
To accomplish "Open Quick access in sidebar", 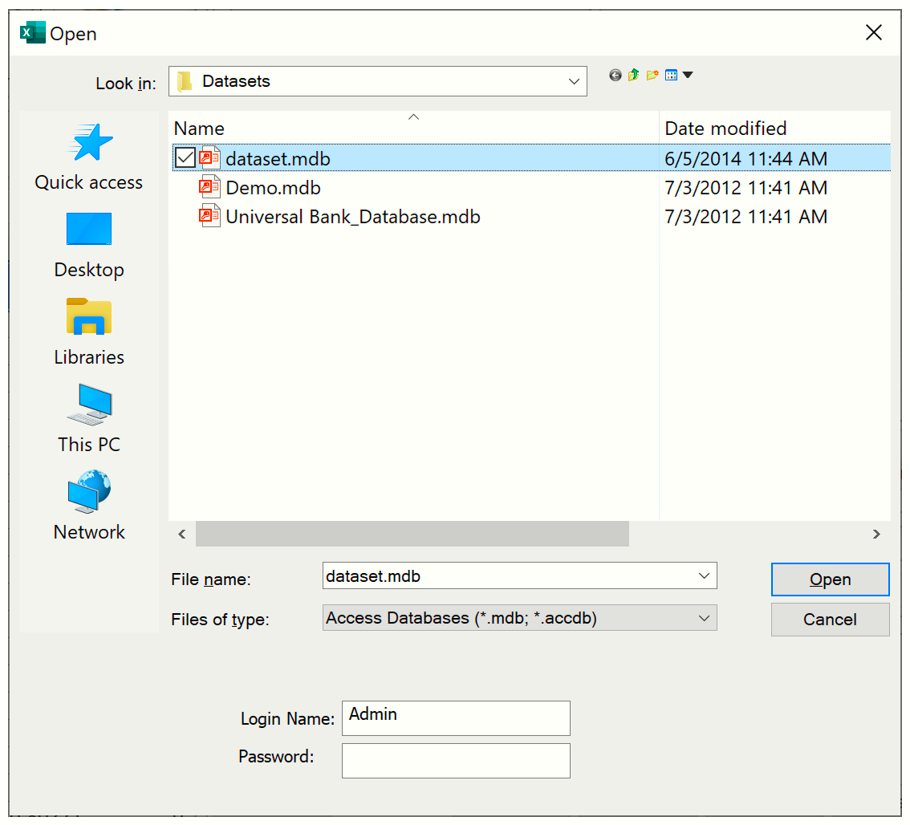I will point(89,157).
